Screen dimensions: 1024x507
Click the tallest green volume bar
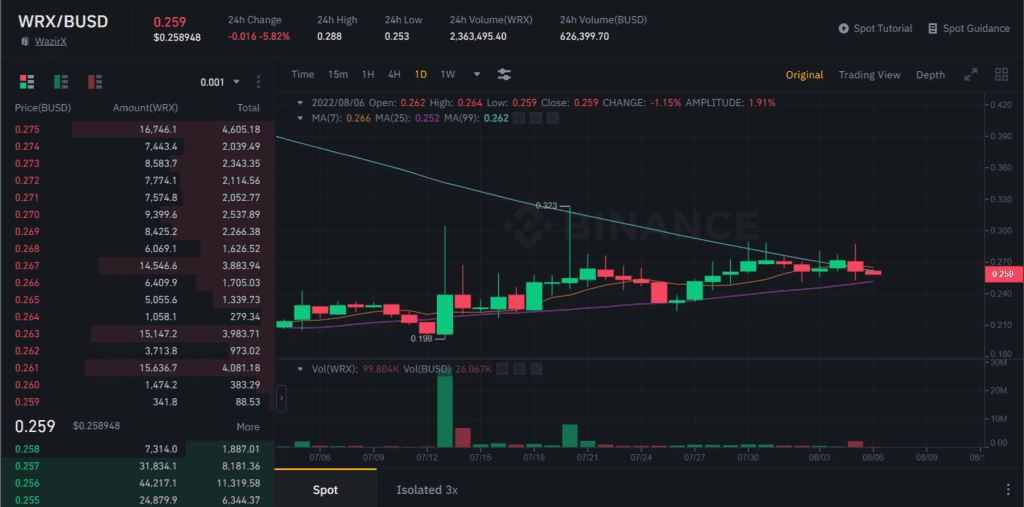click(x=445, y=408)
